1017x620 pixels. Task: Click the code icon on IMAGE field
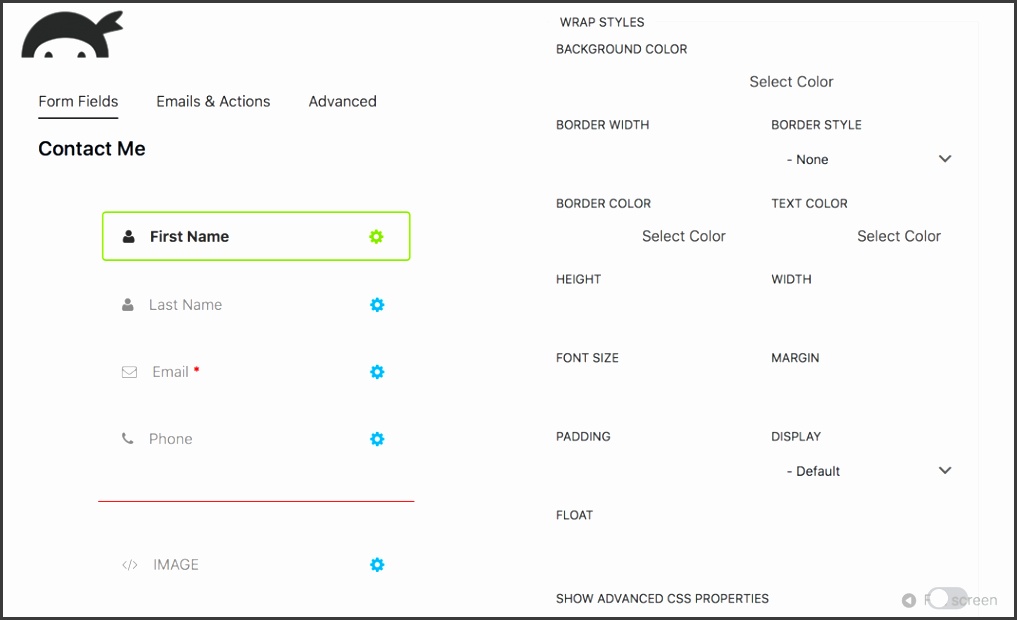coord(129,565)
